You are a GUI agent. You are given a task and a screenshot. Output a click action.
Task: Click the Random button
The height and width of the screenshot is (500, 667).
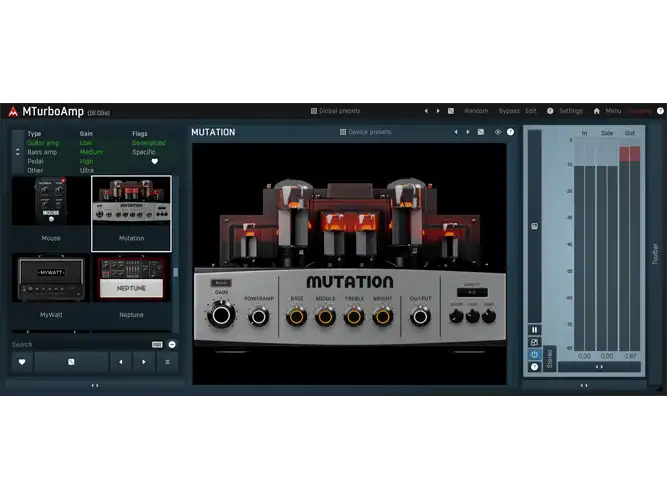[x=476, y=111]
